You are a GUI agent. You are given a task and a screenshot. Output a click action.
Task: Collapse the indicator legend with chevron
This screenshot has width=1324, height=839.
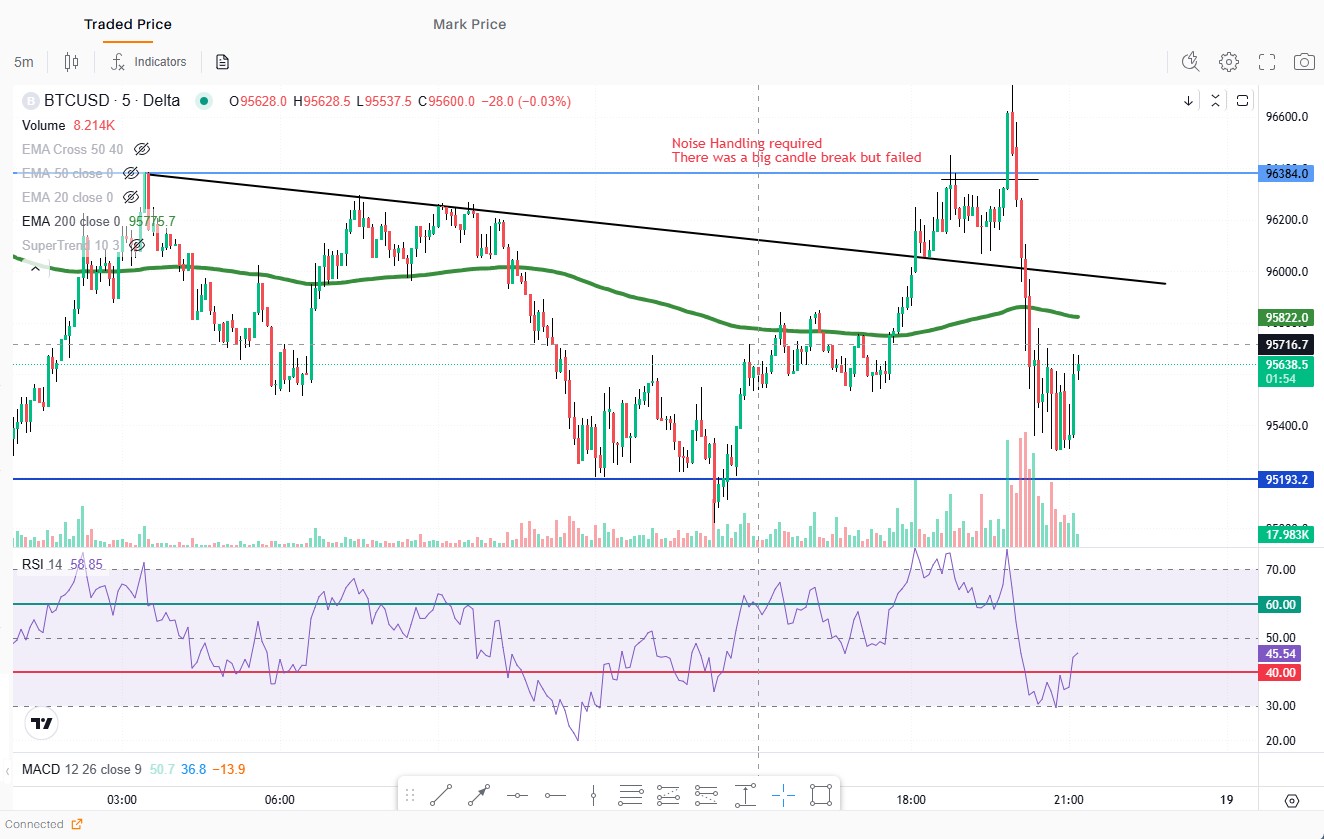[x=36, y=268]
